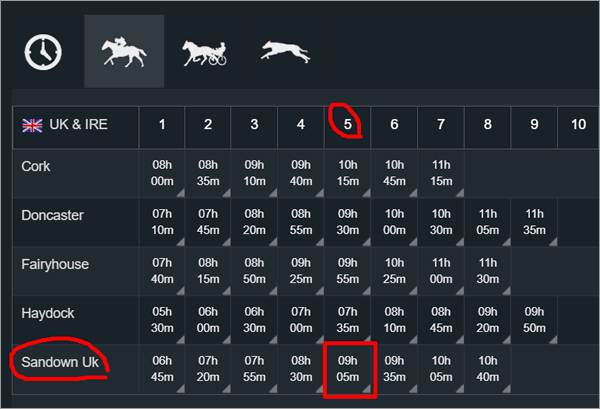This screenshot has width=600, height=409.
Task: Click the Doncaster row label
Action: coord(52,214)
